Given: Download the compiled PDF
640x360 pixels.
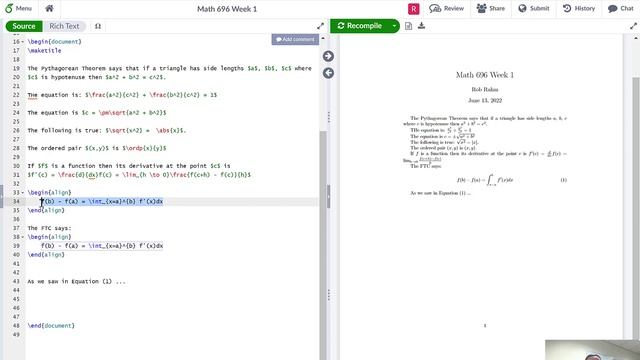Looking at the screenshot, I should [x=422, y=26].
